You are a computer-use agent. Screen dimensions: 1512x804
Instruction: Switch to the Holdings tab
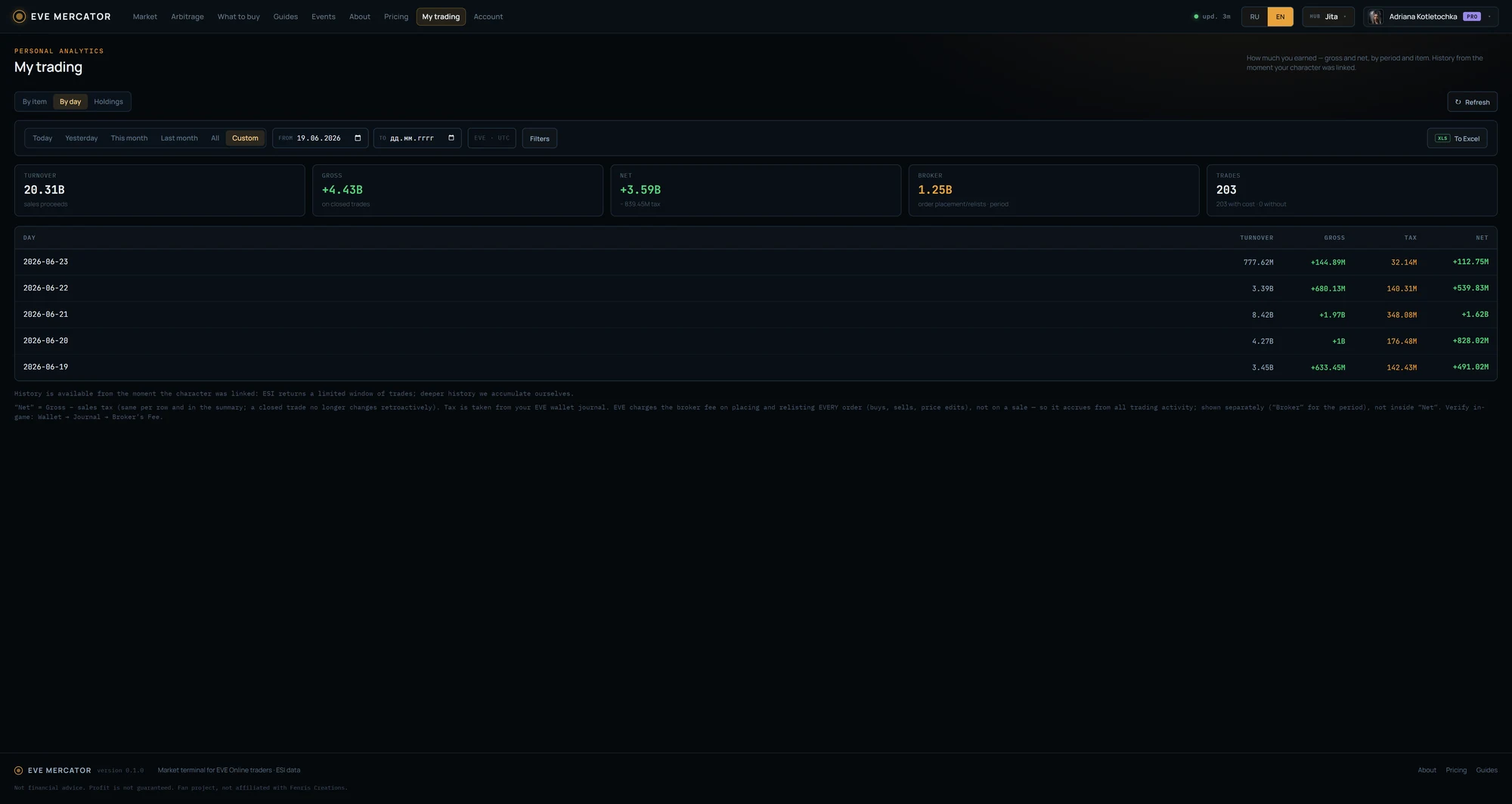click(108, 101)
